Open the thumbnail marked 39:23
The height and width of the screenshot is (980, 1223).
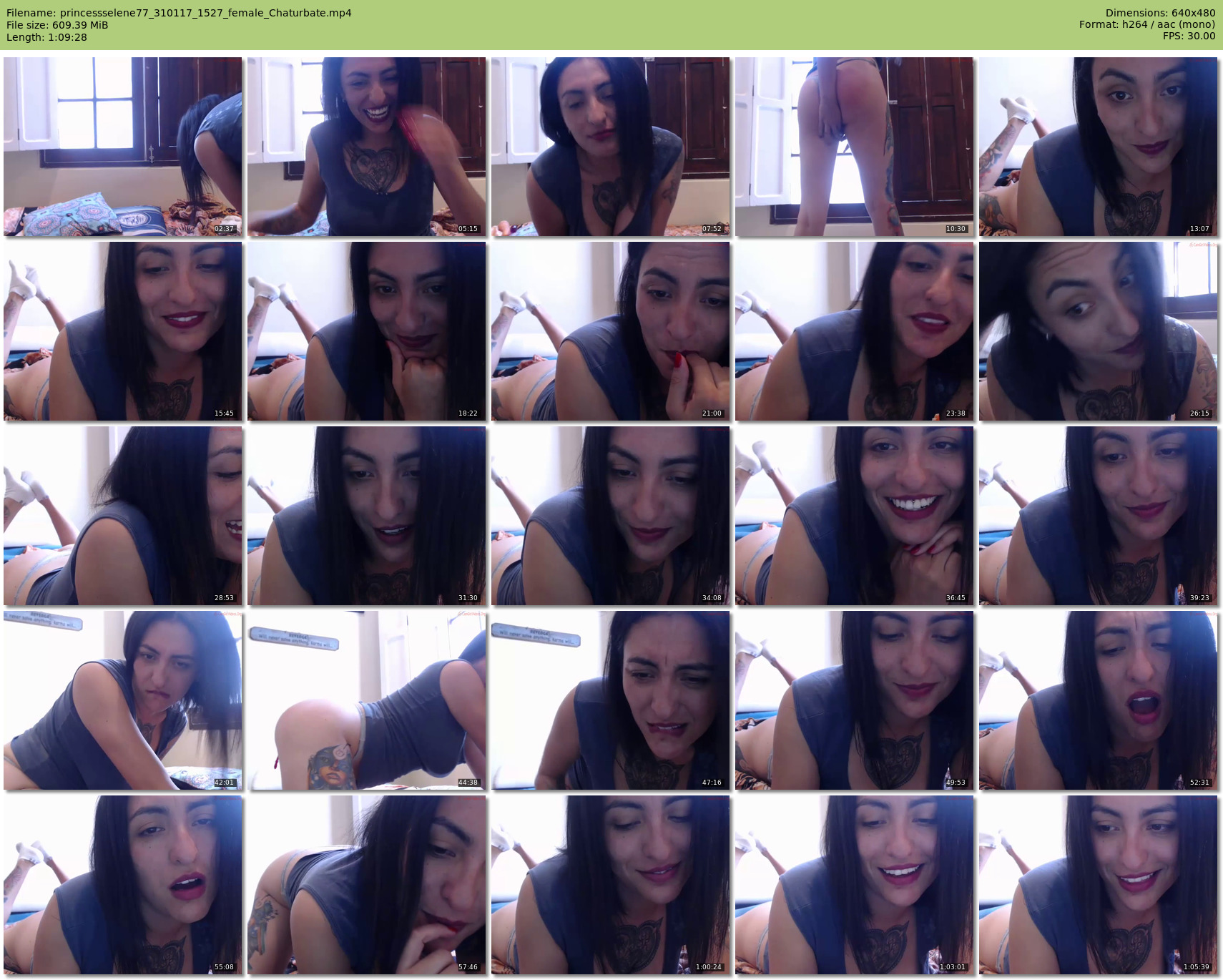[1098, 516]
